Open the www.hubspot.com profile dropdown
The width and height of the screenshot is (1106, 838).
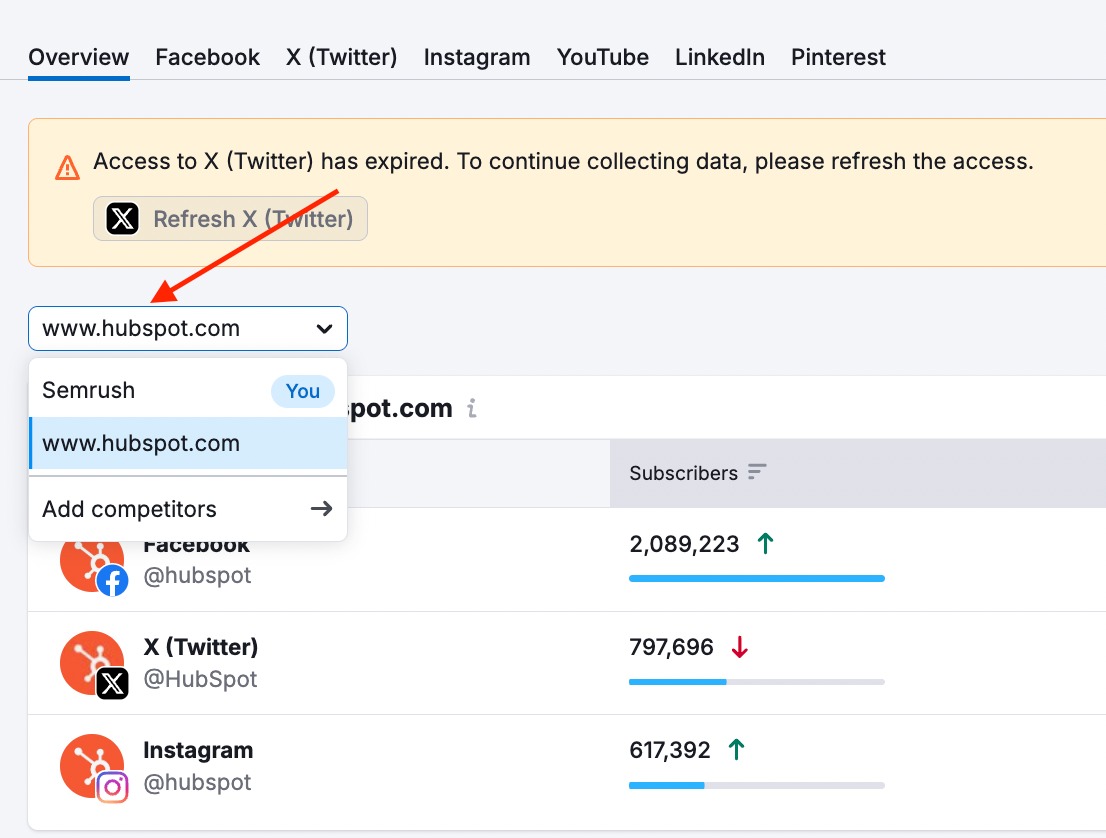(x=188, y=329)
